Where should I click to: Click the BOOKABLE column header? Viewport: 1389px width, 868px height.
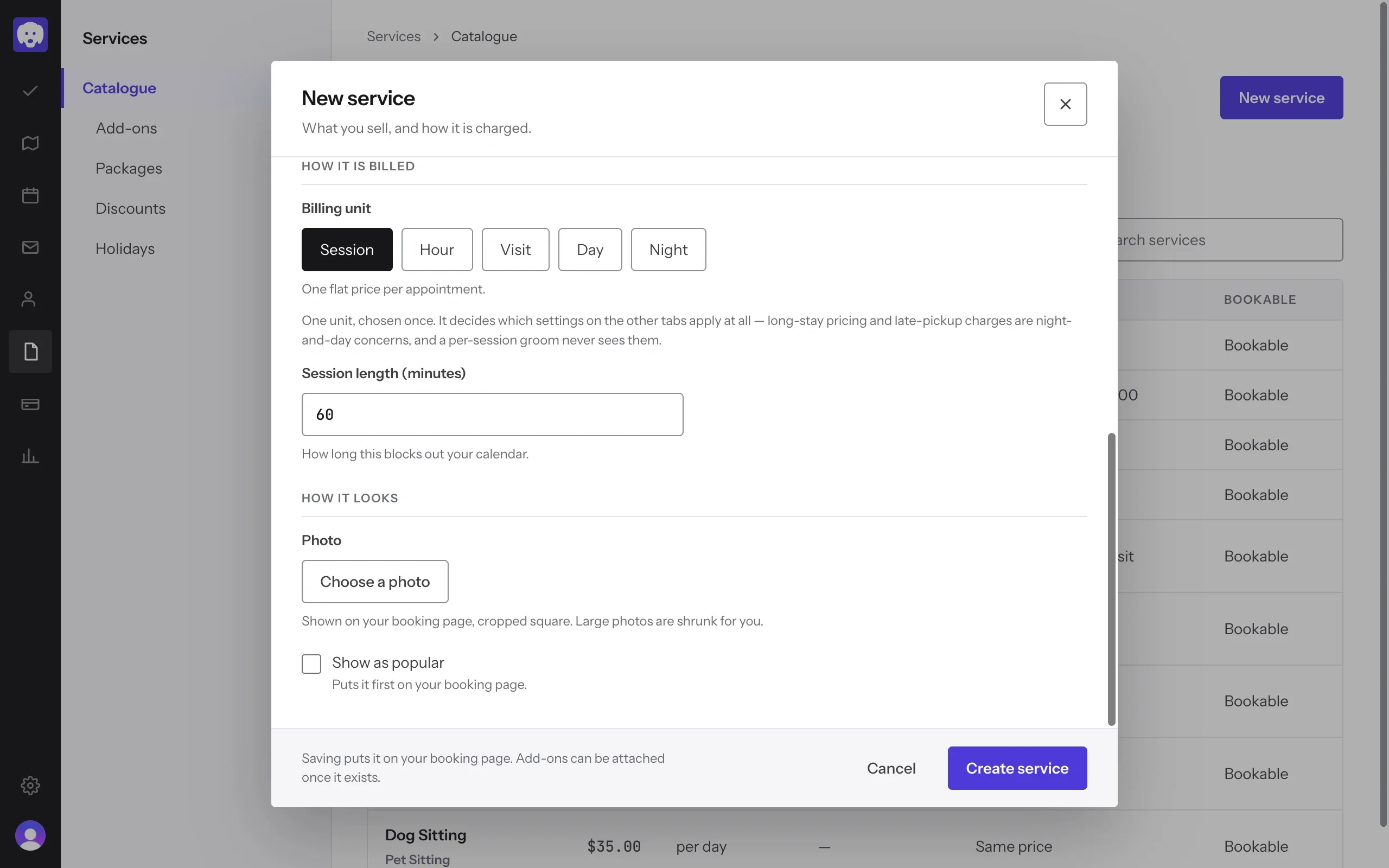[x=1260, y=299]
